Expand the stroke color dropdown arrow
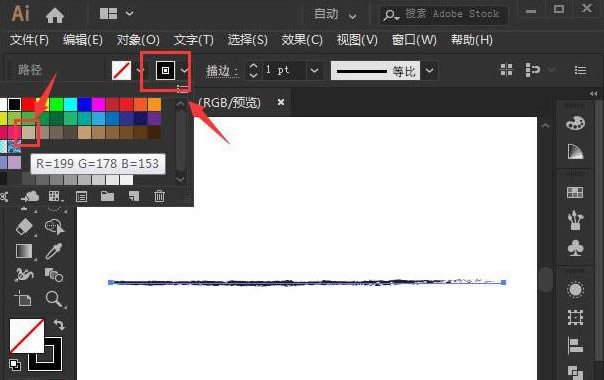The image size is (604, 380). [x=185, y=71]
